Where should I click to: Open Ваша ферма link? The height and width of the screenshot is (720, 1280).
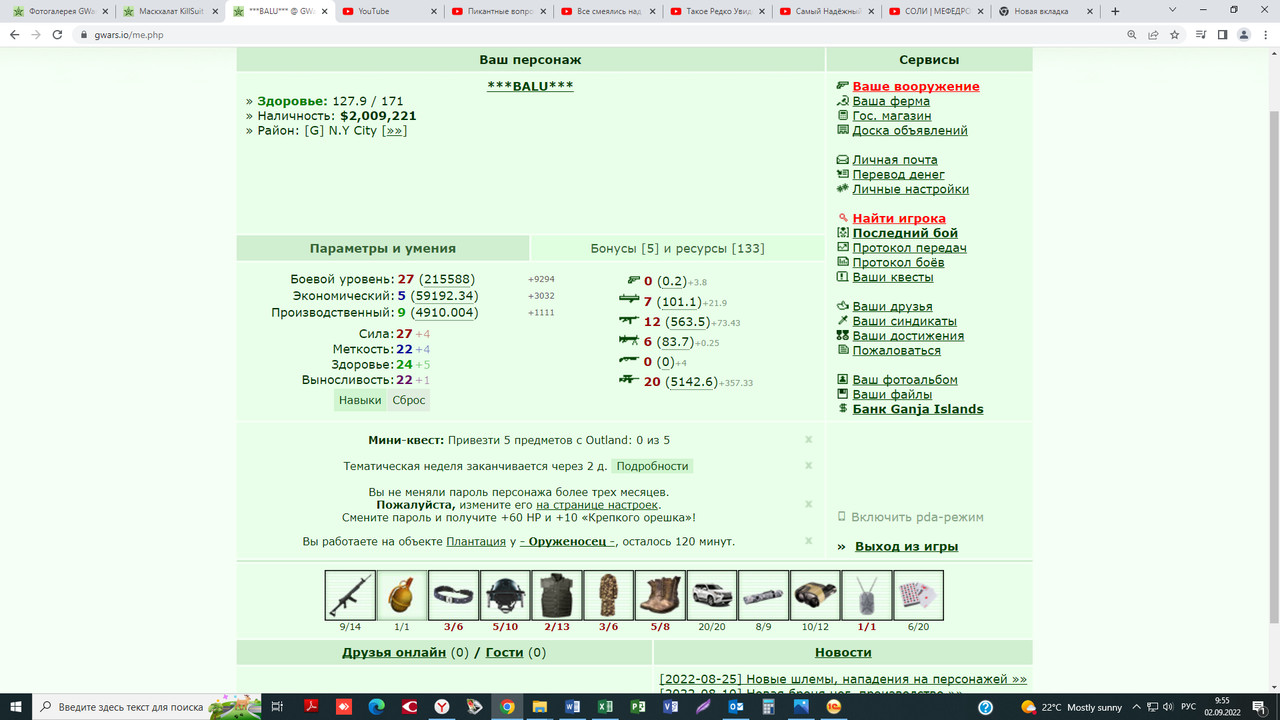tap(891, 101)
